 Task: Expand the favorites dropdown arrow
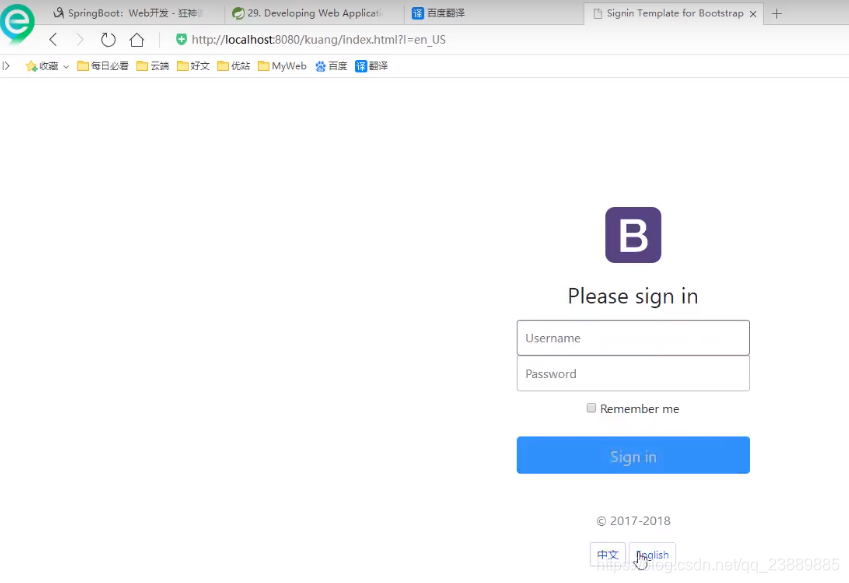[66, 67]
